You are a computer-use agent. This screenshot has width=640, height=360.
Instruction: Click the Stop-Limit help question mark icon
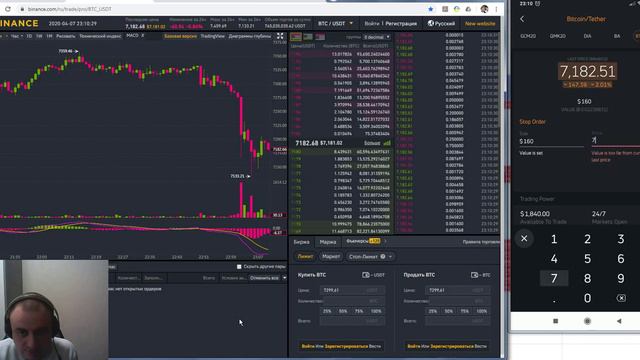click(383, 256)
